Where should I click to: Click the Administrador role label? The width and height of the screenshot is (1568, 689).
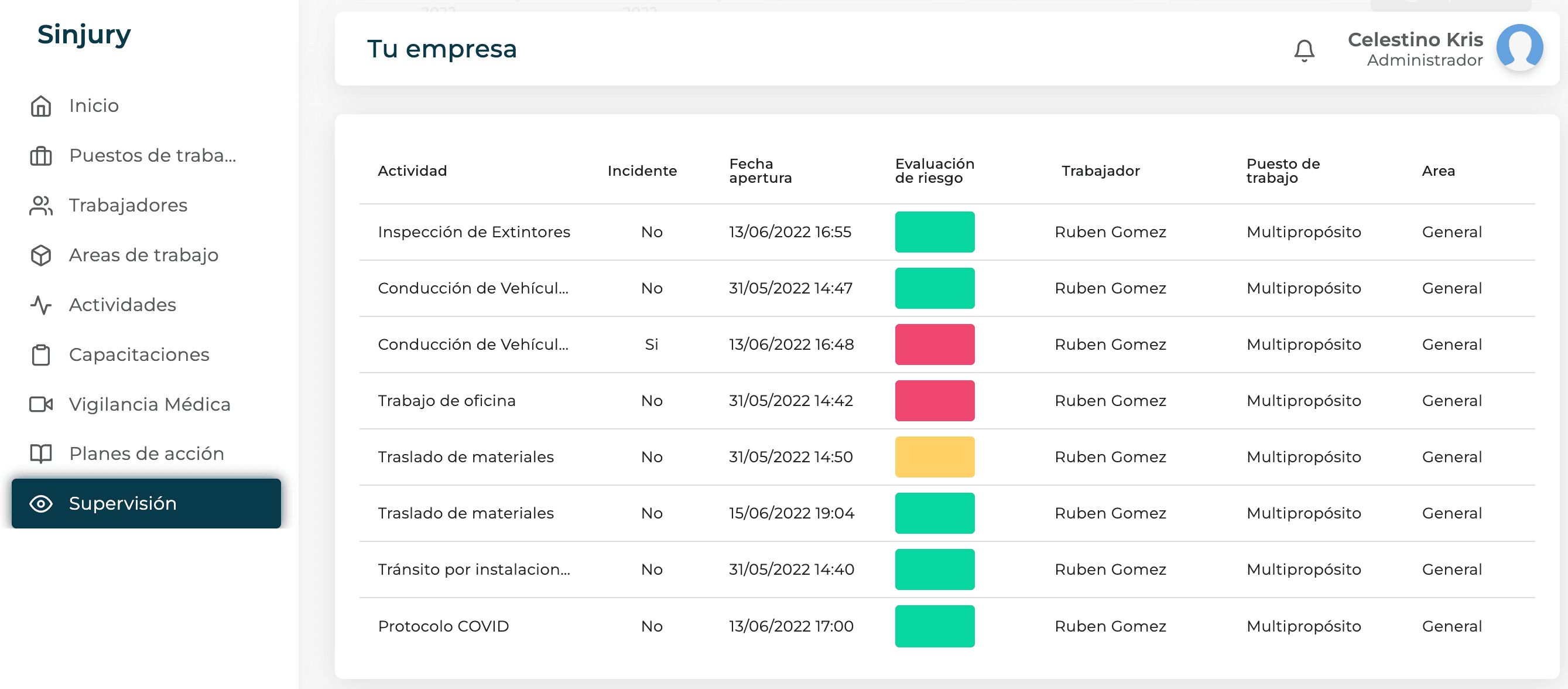1425,60
